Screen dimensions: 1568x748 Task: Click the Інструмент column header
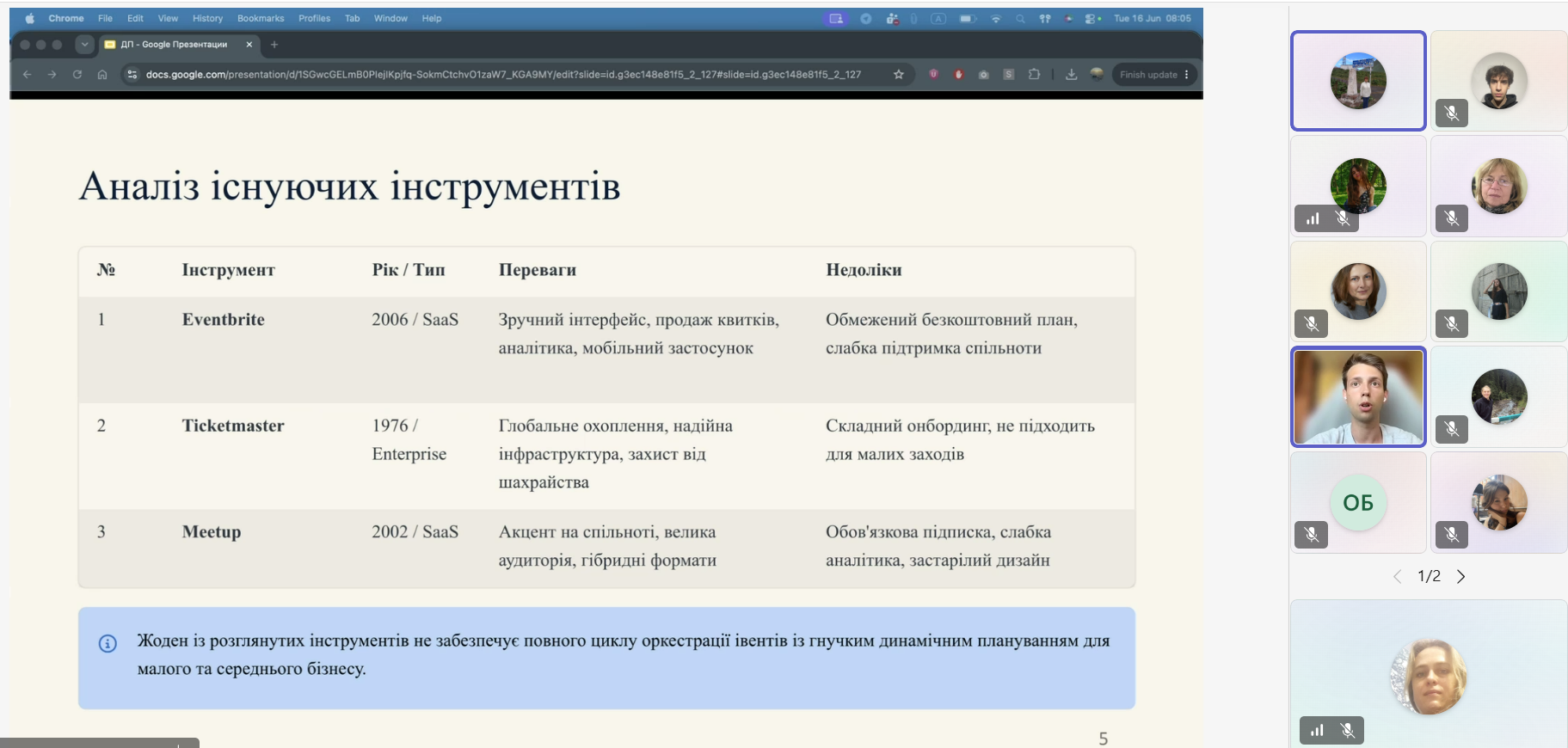click(x=228, y=270)
